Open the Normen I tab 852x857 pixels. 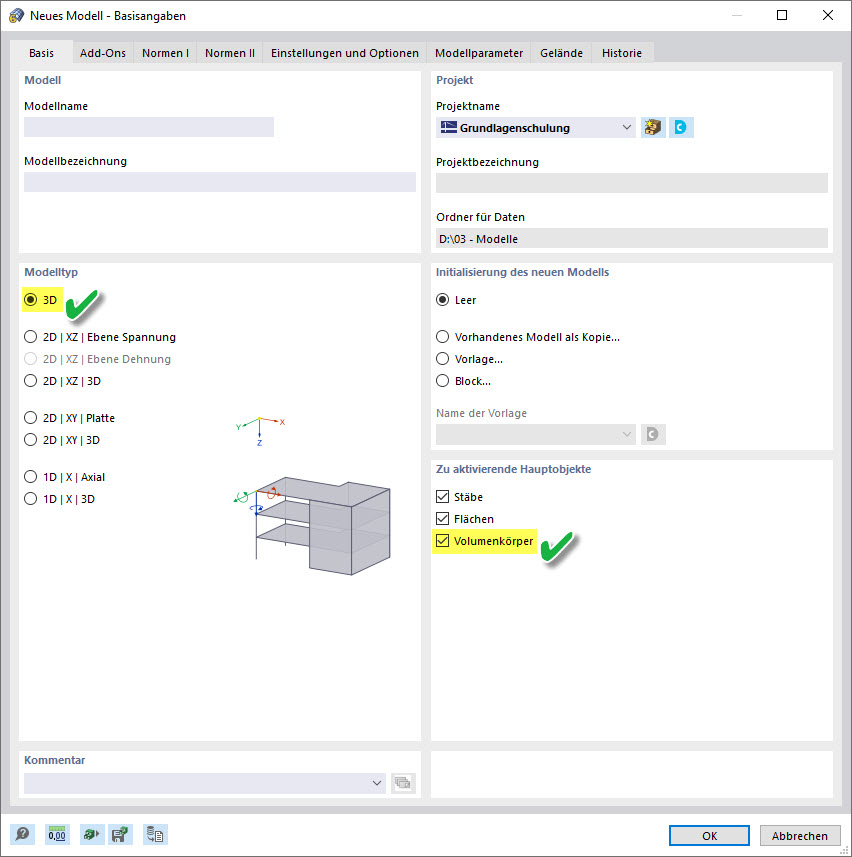(x=165, y=53)
